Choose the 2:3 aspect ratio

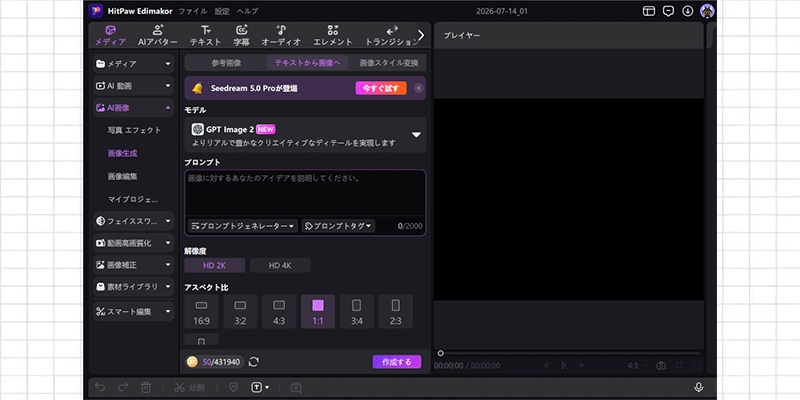pos(395,311)
